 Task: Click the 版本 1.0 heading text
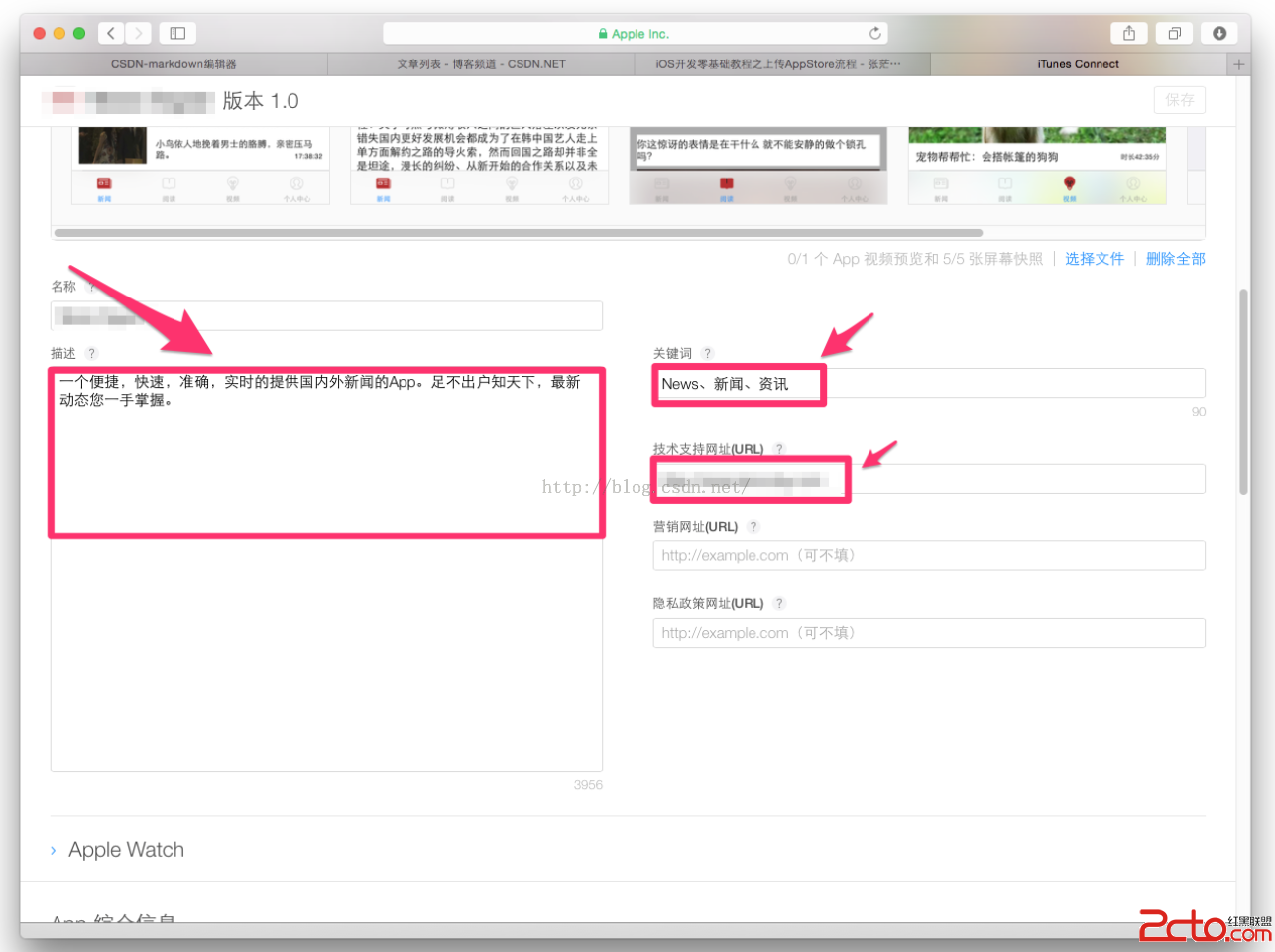coord(261,101)
